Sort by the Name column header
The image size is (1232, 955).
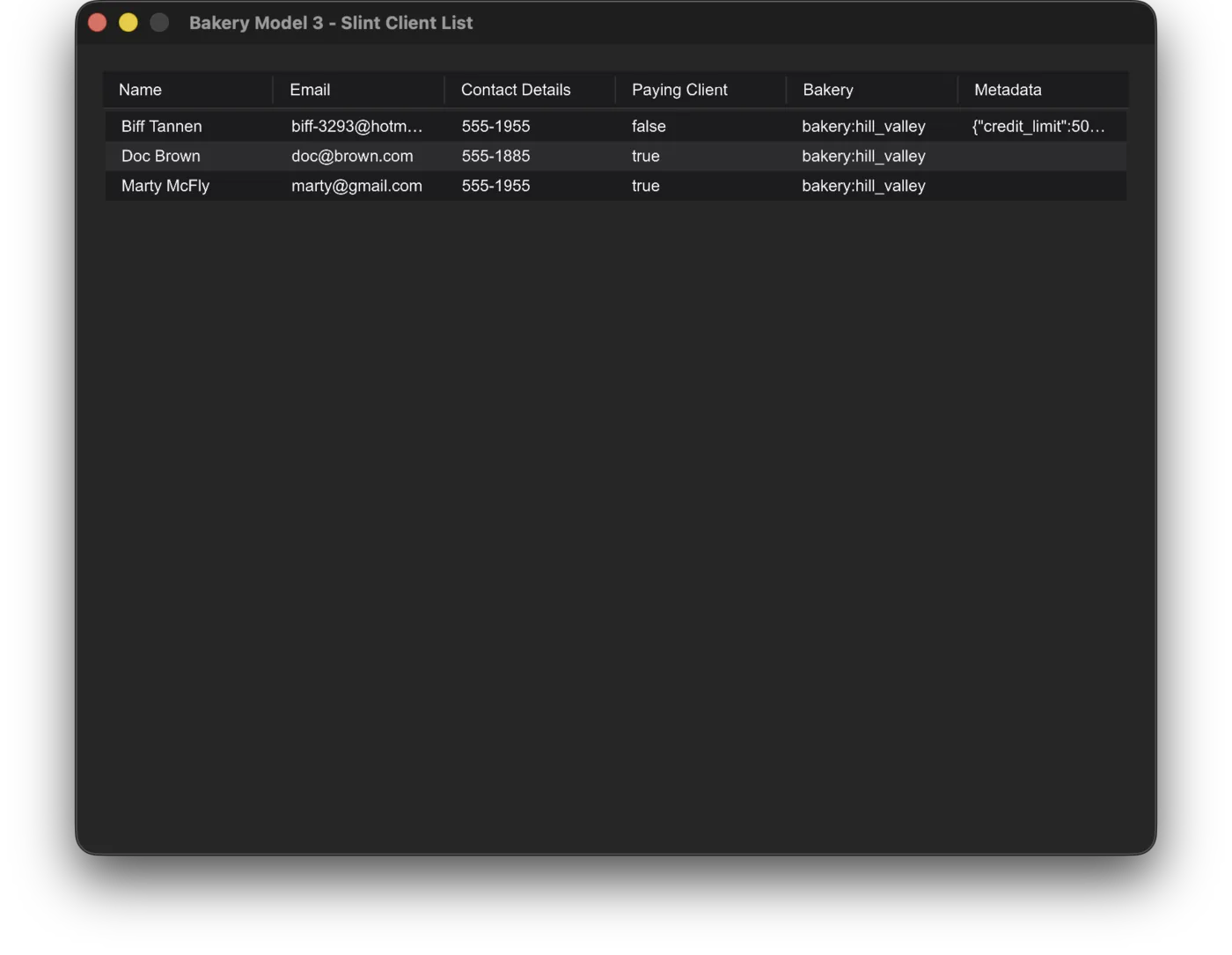(x=188, y=90)
